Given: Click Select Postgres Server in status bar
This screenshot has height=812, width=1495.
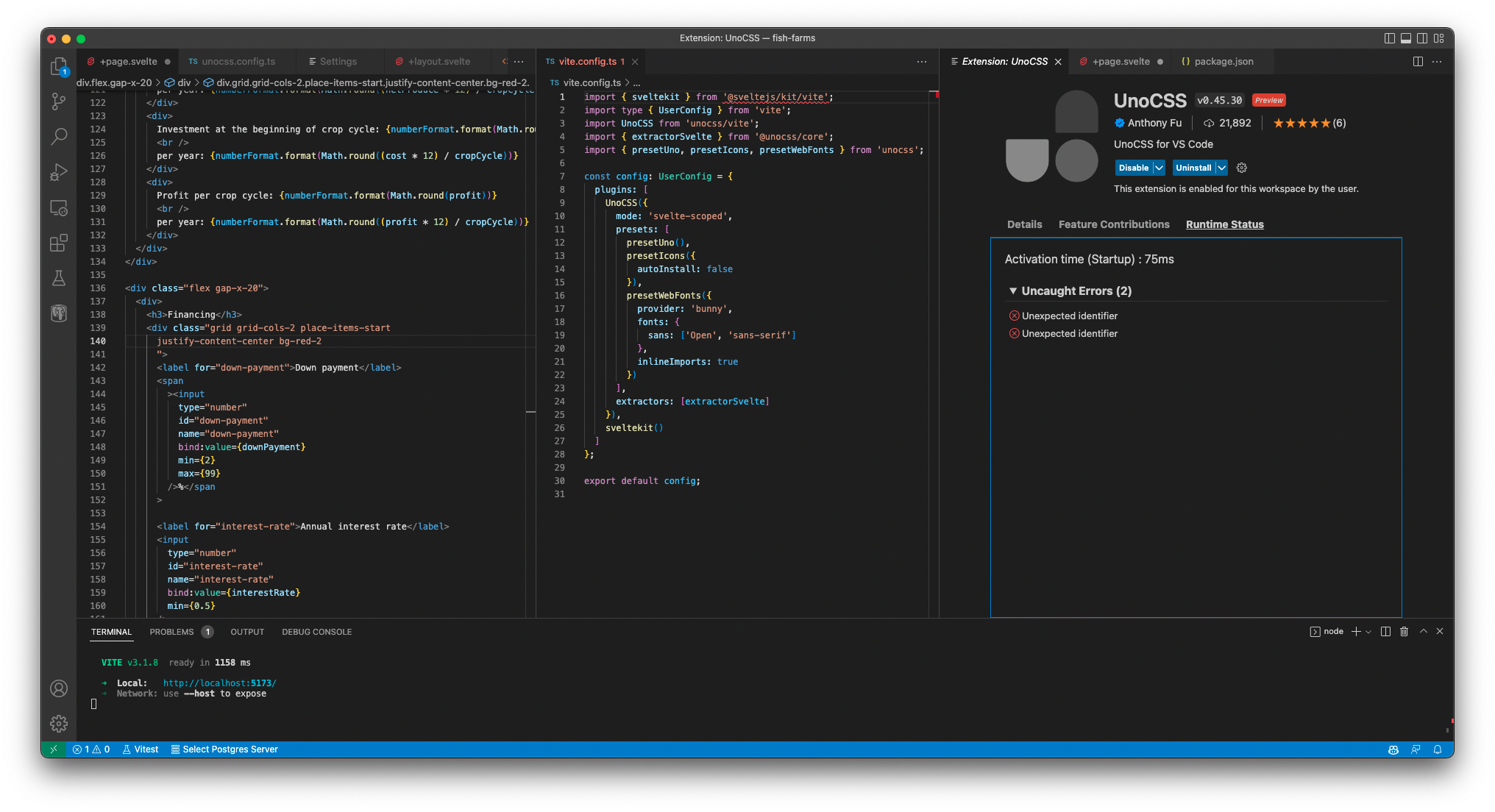Looking at the screenshot, I should pos(224,749).
